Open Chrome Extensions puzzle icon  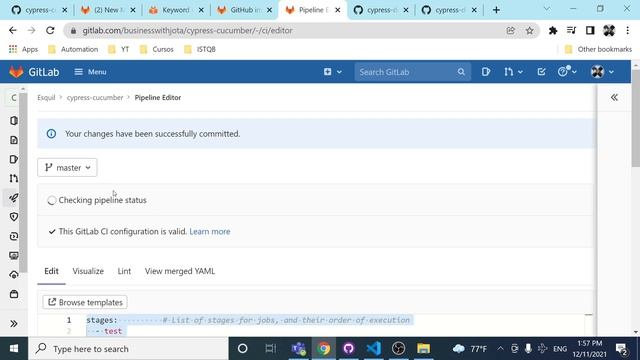(x=553, y=31)
